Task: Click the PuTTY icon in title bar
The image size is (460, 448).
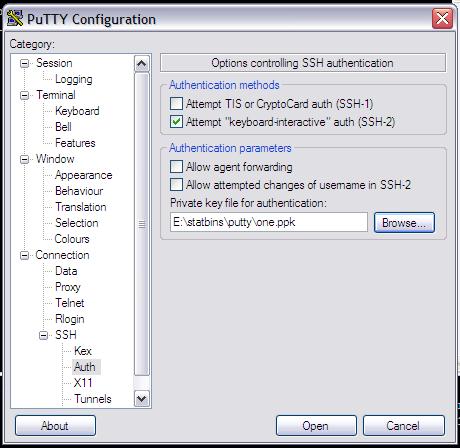Action: pyautogui.click(x=15, y=18)
